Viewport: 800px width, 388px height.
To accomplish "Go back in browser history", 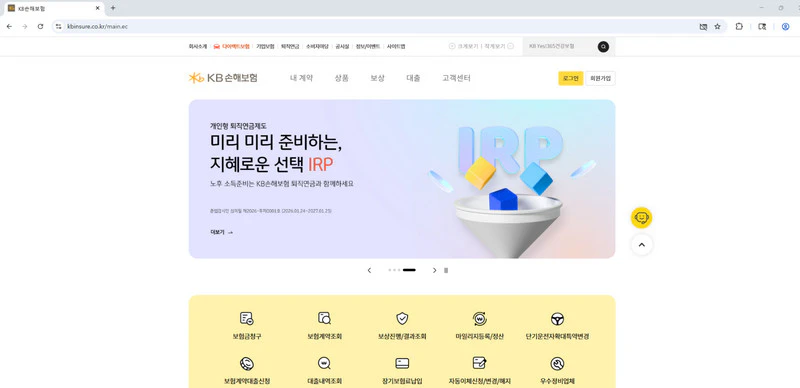I will click(9, 27).
